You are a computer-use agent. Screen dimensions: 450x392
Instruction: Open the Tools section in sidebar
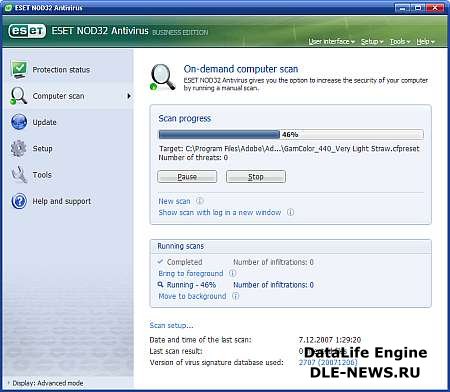point(42,175)
